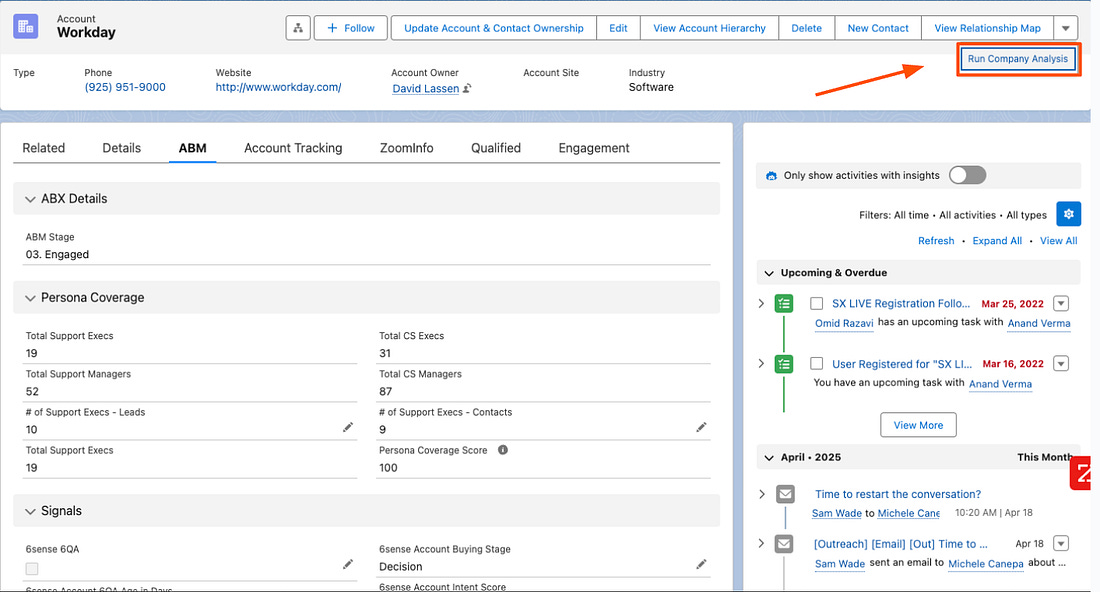Open the User Registered task action menu
The height and width of the screenshot is (592, 1100).
tap(1061, 363)
